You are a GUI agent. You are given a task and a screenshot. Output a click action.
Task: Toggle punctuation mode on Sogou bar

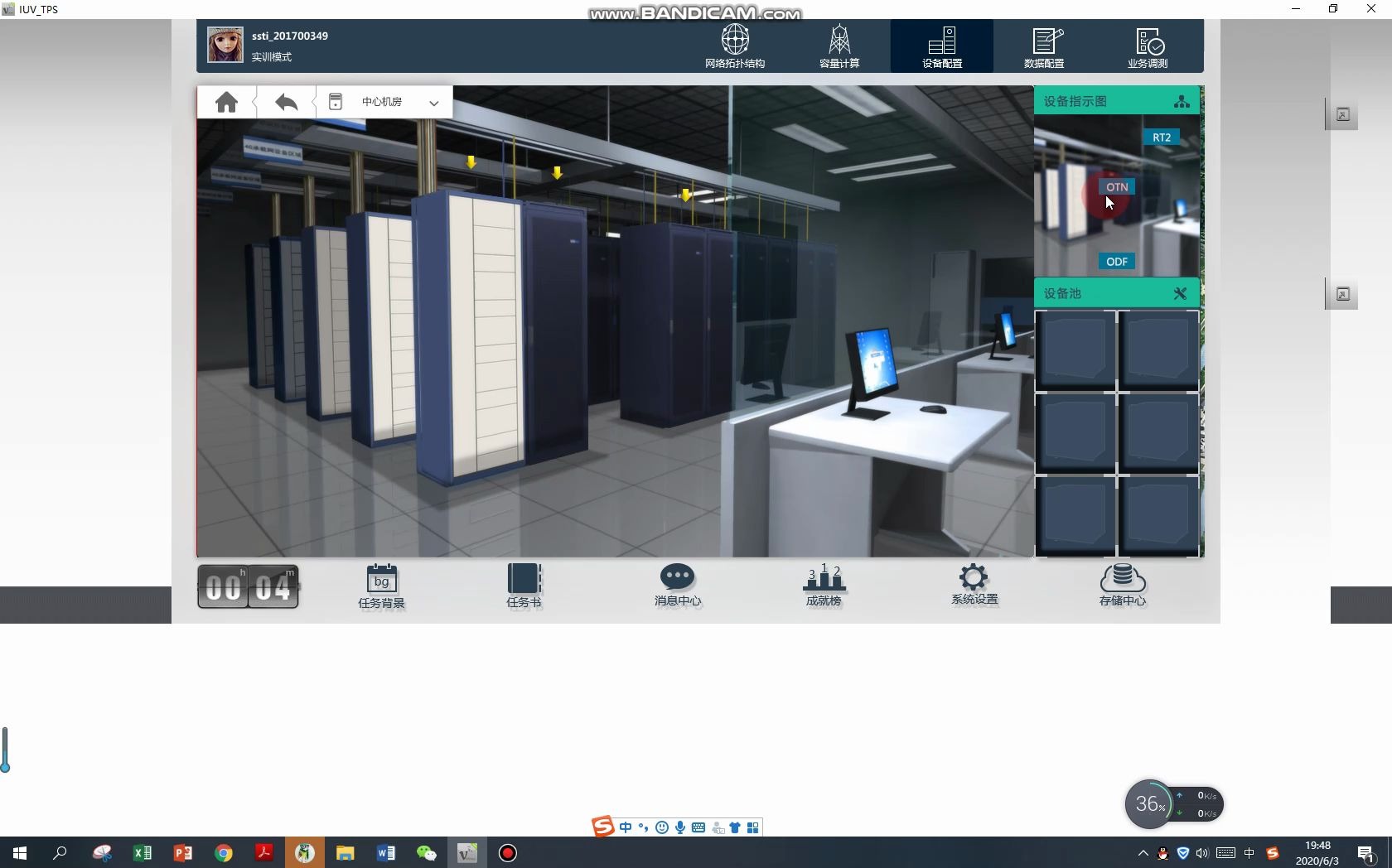(x=643, y=827)
